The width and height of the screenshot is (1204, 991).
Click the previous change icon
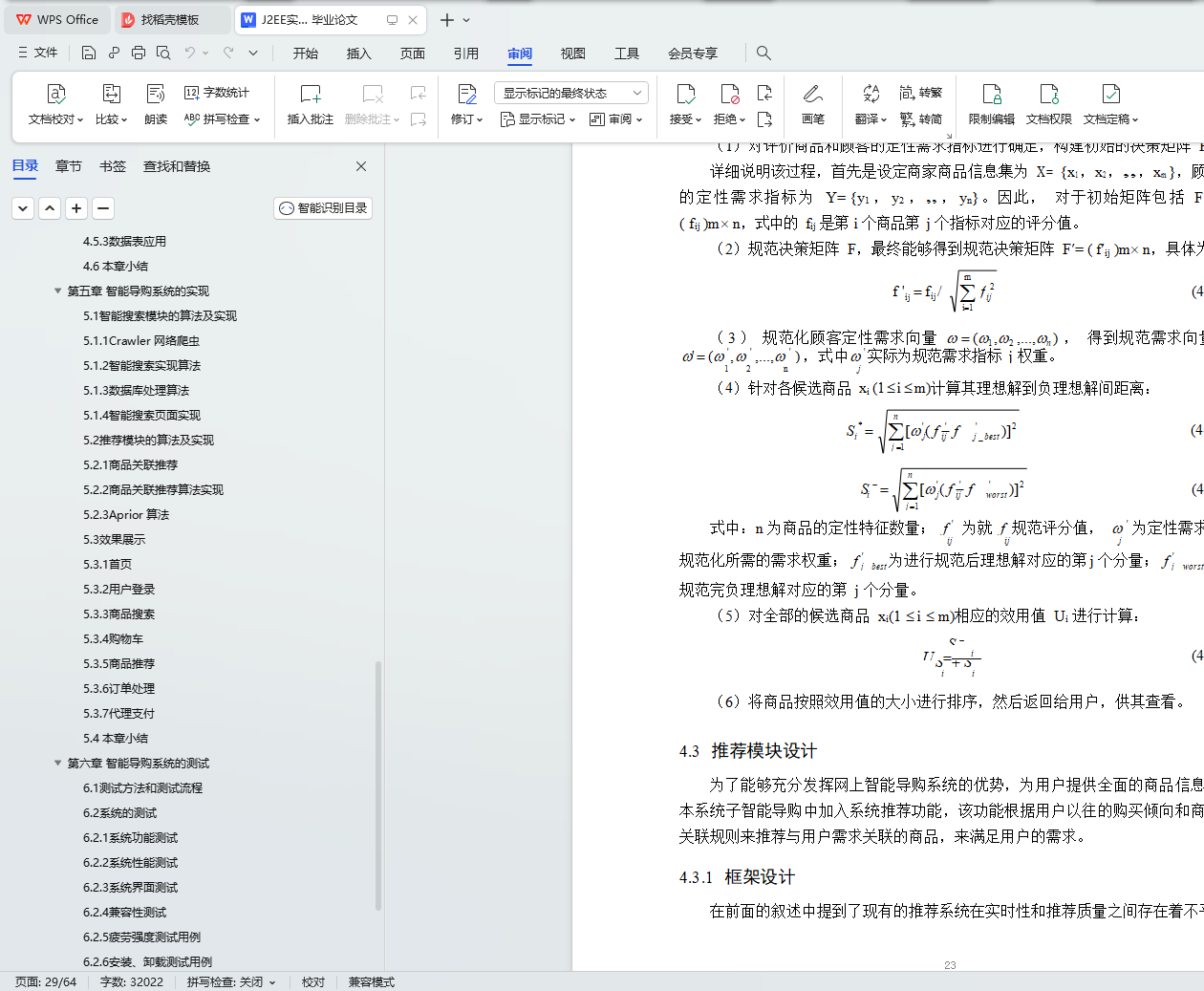(764, 93)
